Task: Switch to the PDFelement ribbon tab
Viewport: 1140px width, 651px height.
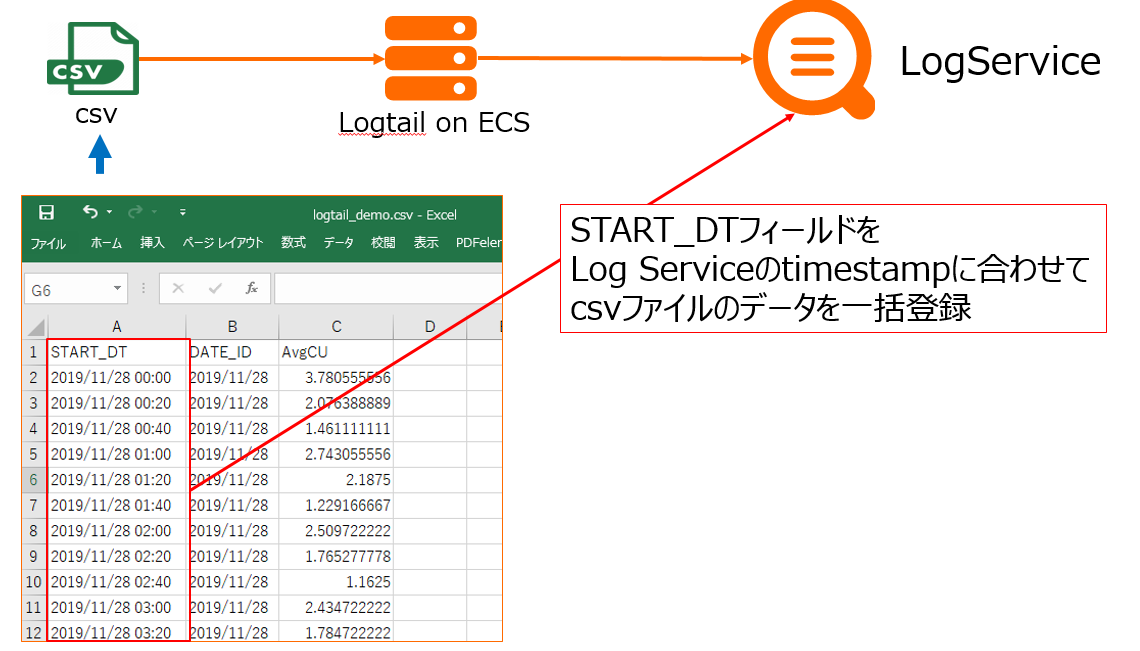Action: tap(478, 243)
